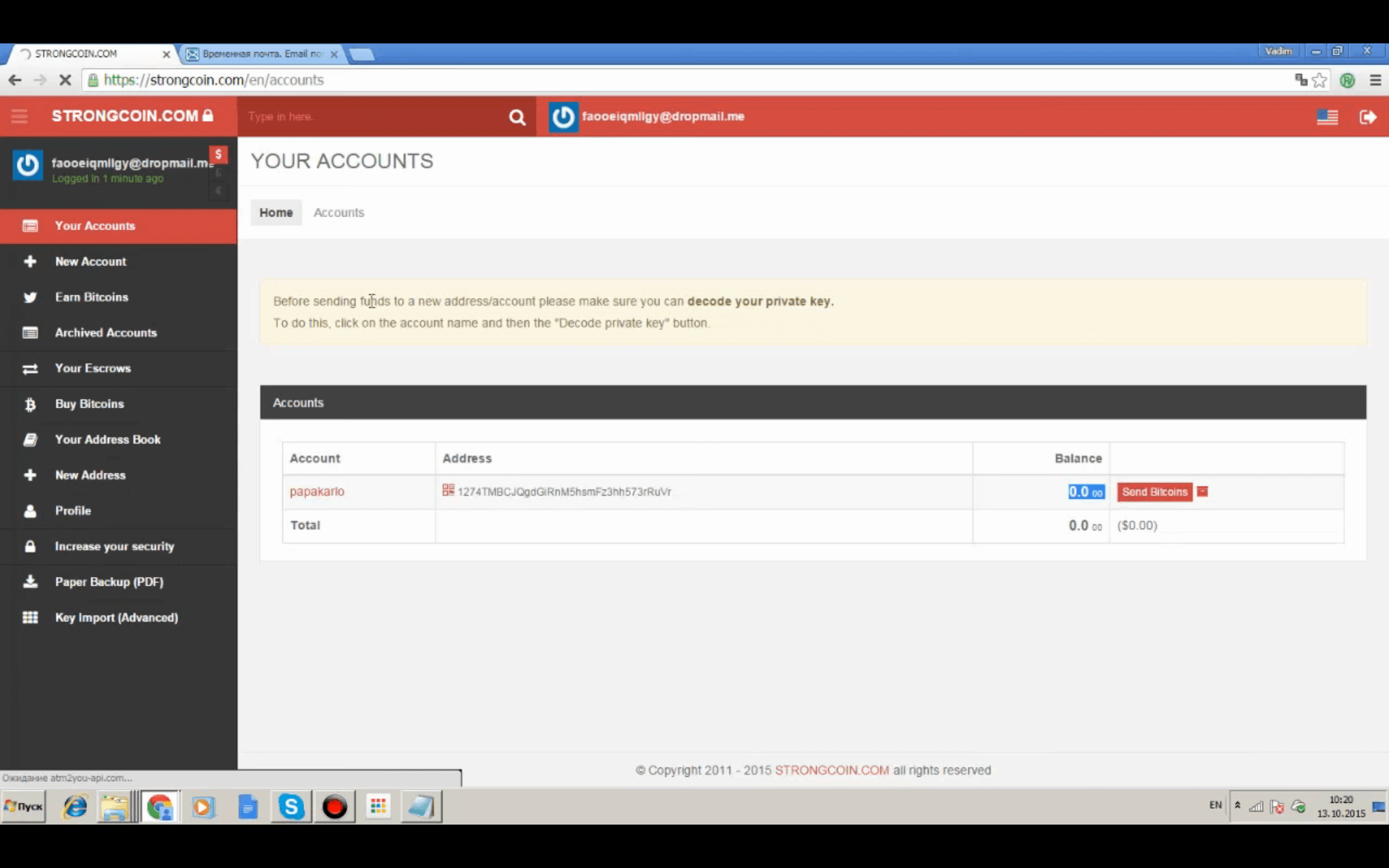The height and width of the screenshot is (868, 1389).
Task: Open Profile in sidebar
Action: [x=119, y=511]
